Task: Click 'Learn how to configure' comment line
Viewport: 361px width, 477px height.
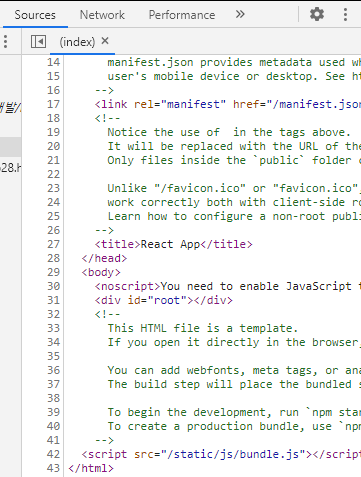Action: point(234,216)
